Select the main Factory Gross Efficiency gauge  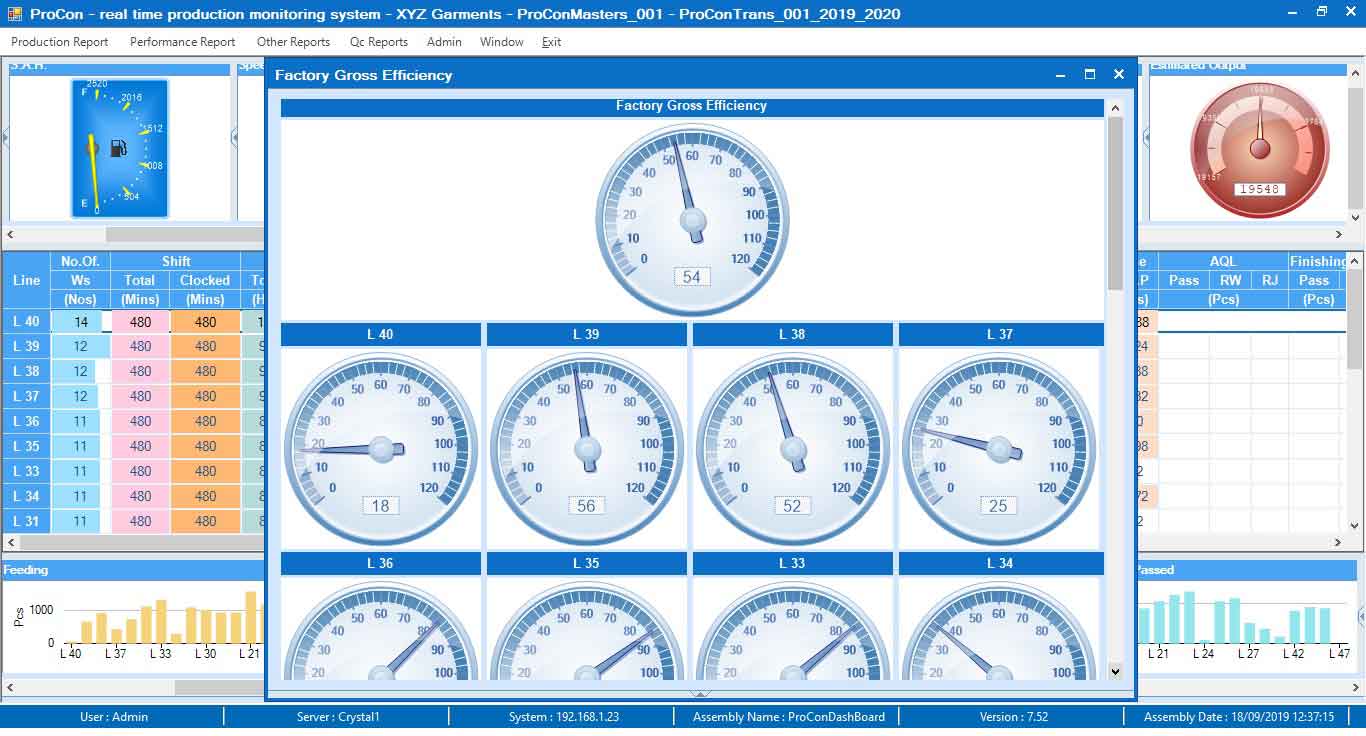pos(692,220)
